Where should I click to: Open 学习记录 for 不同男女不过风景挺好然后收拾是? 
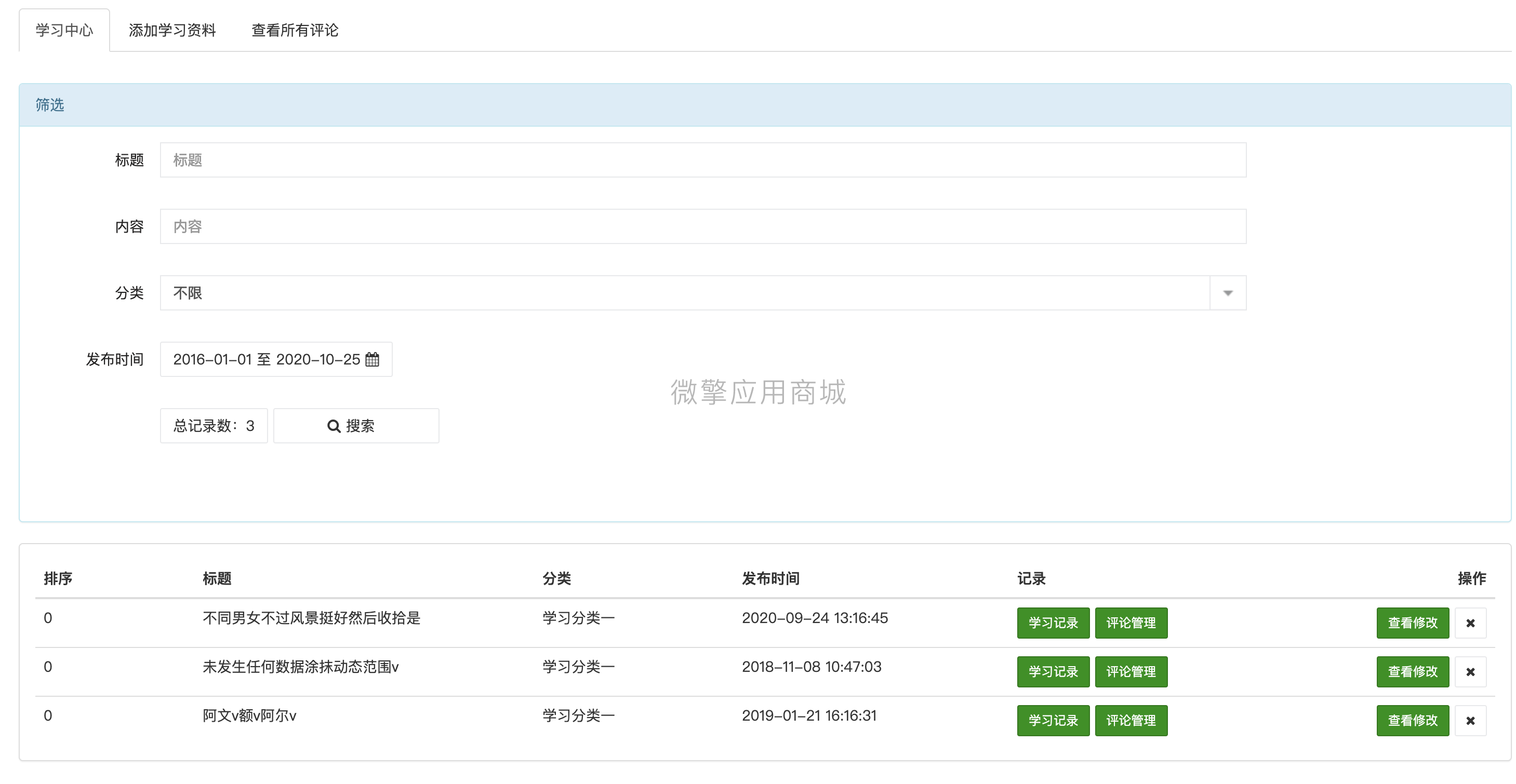pos(1053,623)
